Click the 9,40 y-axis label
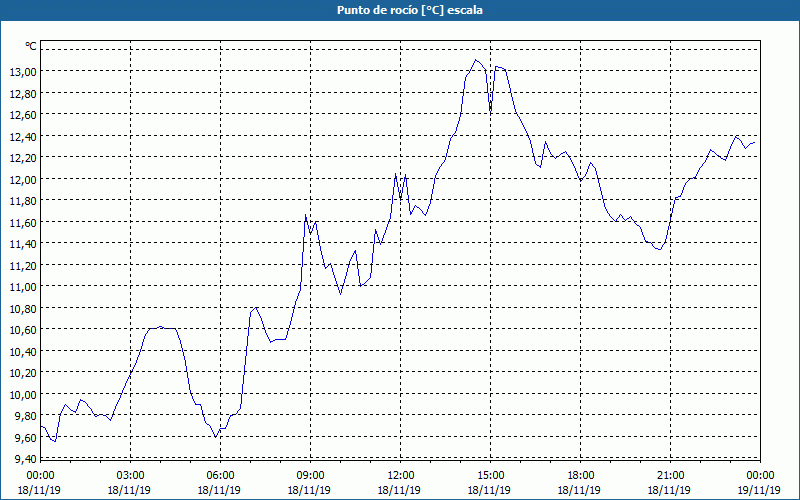The image size is (800, 500). pyautogui.click(x=26, y=459)
